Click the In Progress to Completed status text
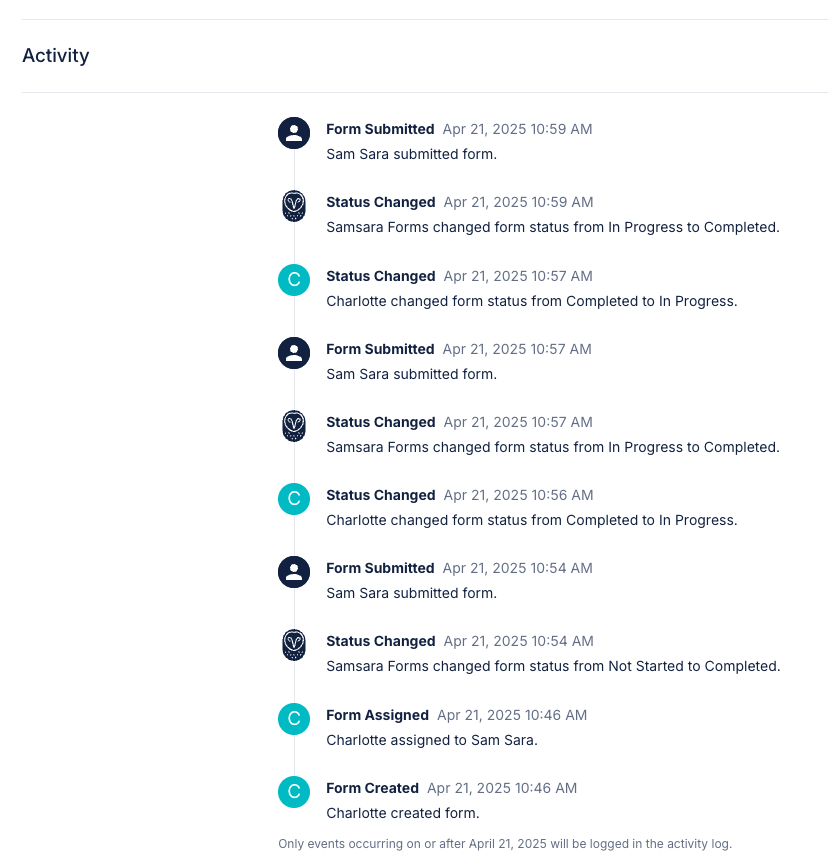 click(553, 227)
